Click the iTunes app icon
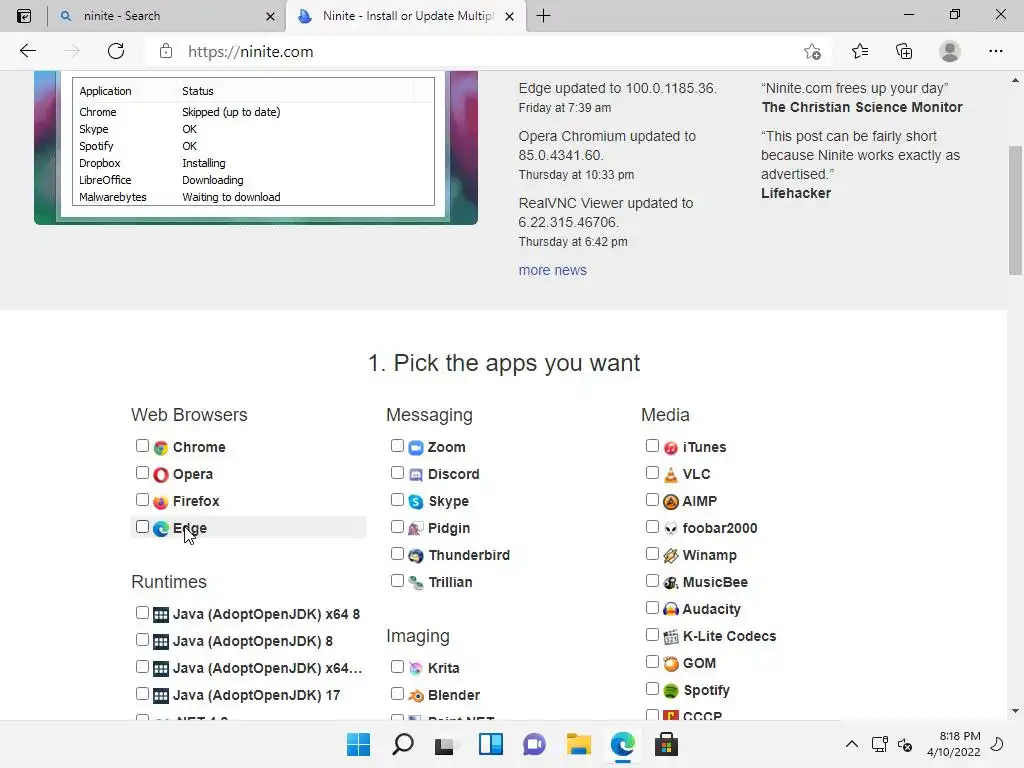The height and width of the screenshot is (768, 1024). (671, 448)
